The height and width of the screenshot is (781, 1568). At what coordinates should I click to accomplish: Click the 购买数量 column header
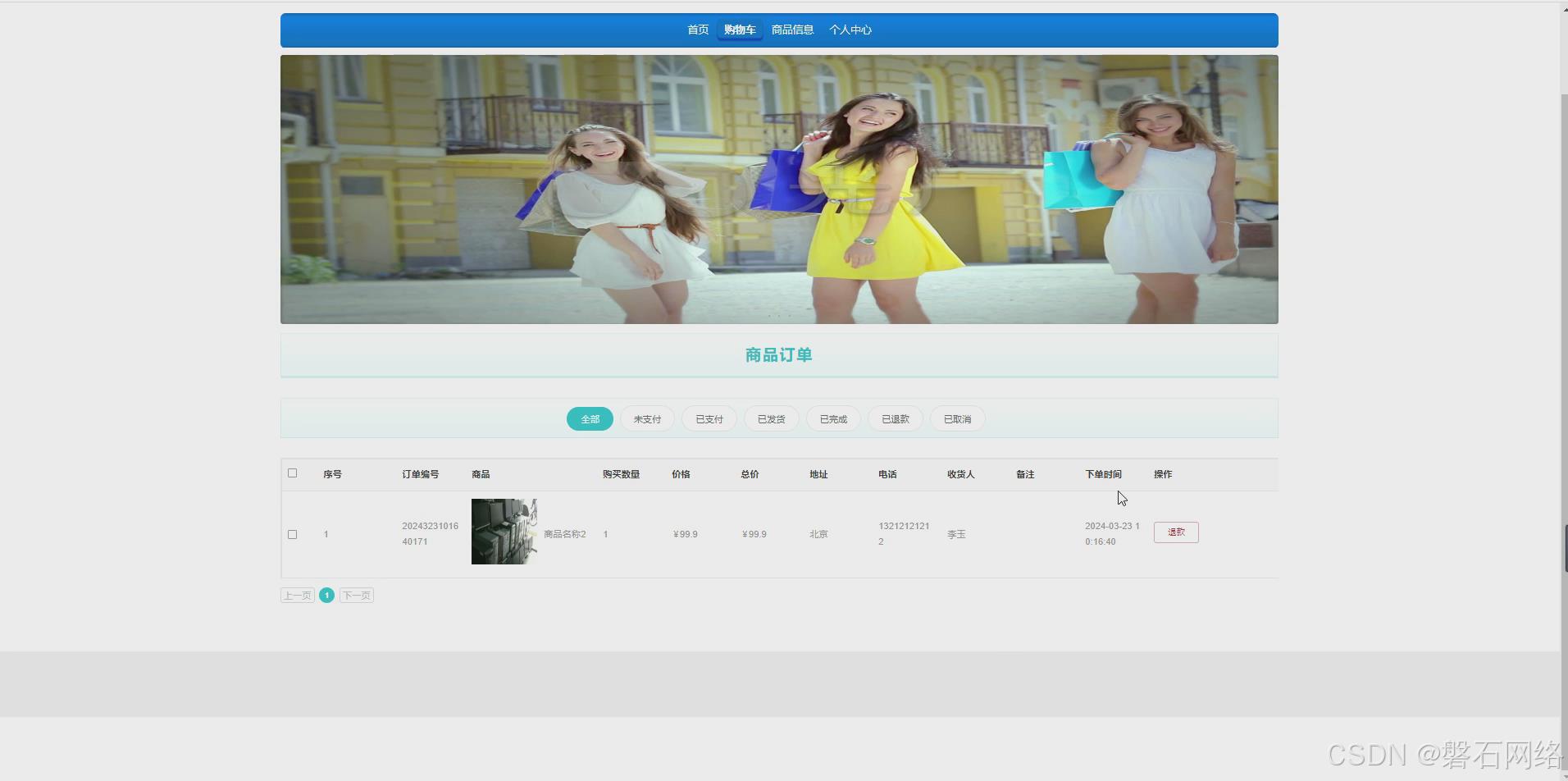pos(621,474)
